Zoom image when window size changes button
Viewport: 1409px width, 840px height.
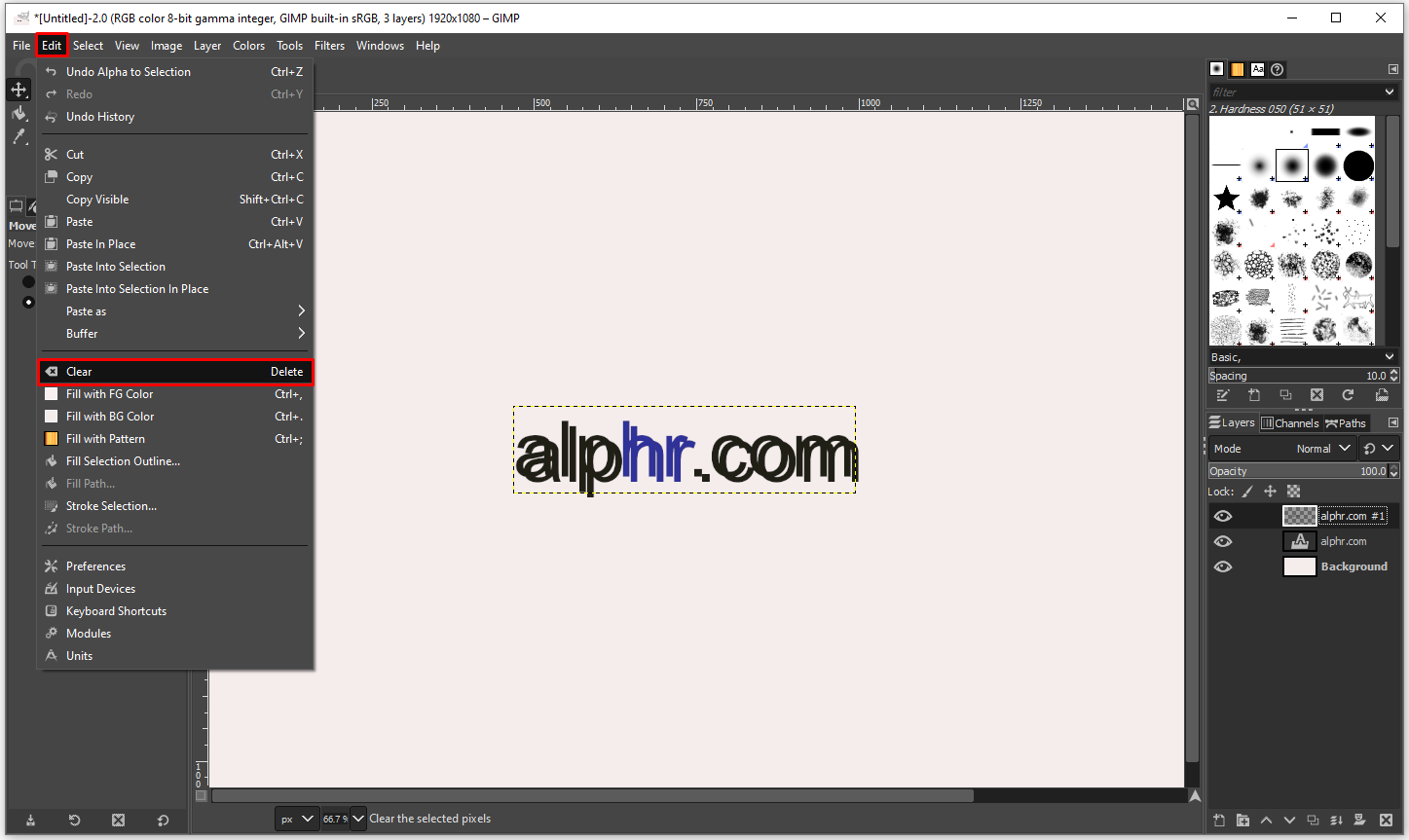point(1192,104)
